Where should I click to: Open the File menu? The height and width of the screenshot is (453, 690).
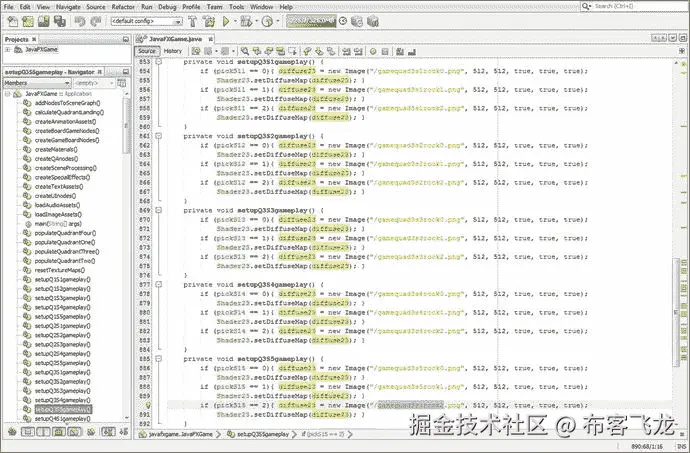point(8,7)
